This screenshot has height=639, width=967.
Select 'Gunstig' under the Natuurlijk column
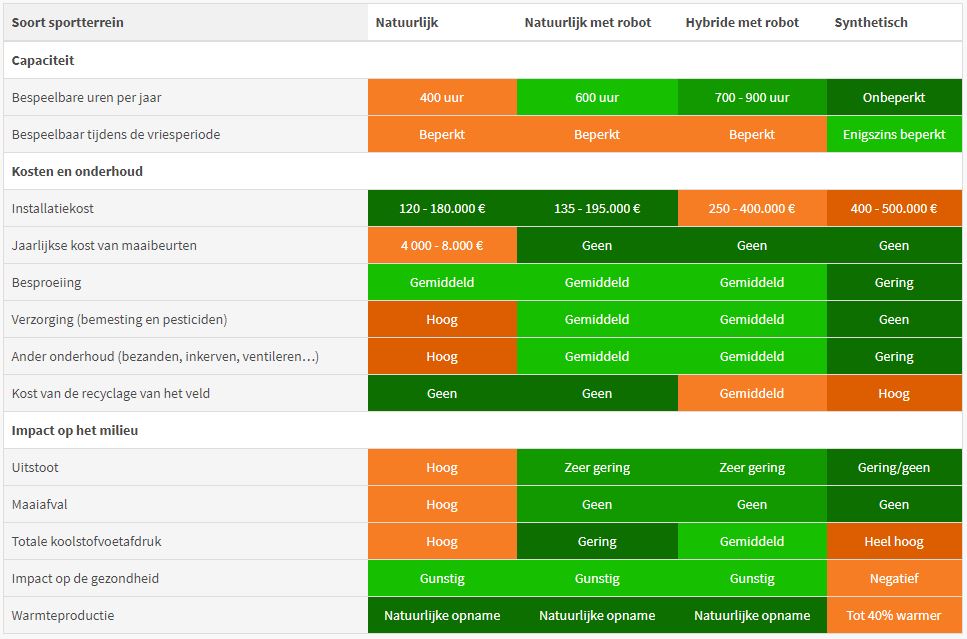(x=442, y=579)
